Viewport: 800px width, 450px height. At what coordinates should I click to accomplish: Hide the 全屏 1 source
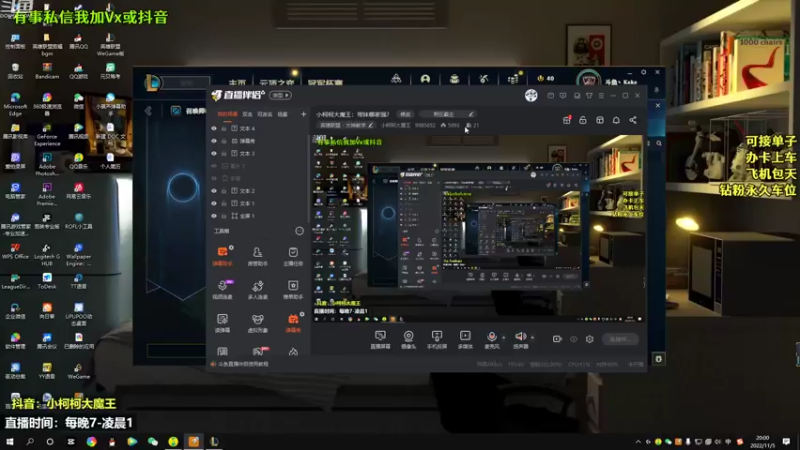(214, 216)
